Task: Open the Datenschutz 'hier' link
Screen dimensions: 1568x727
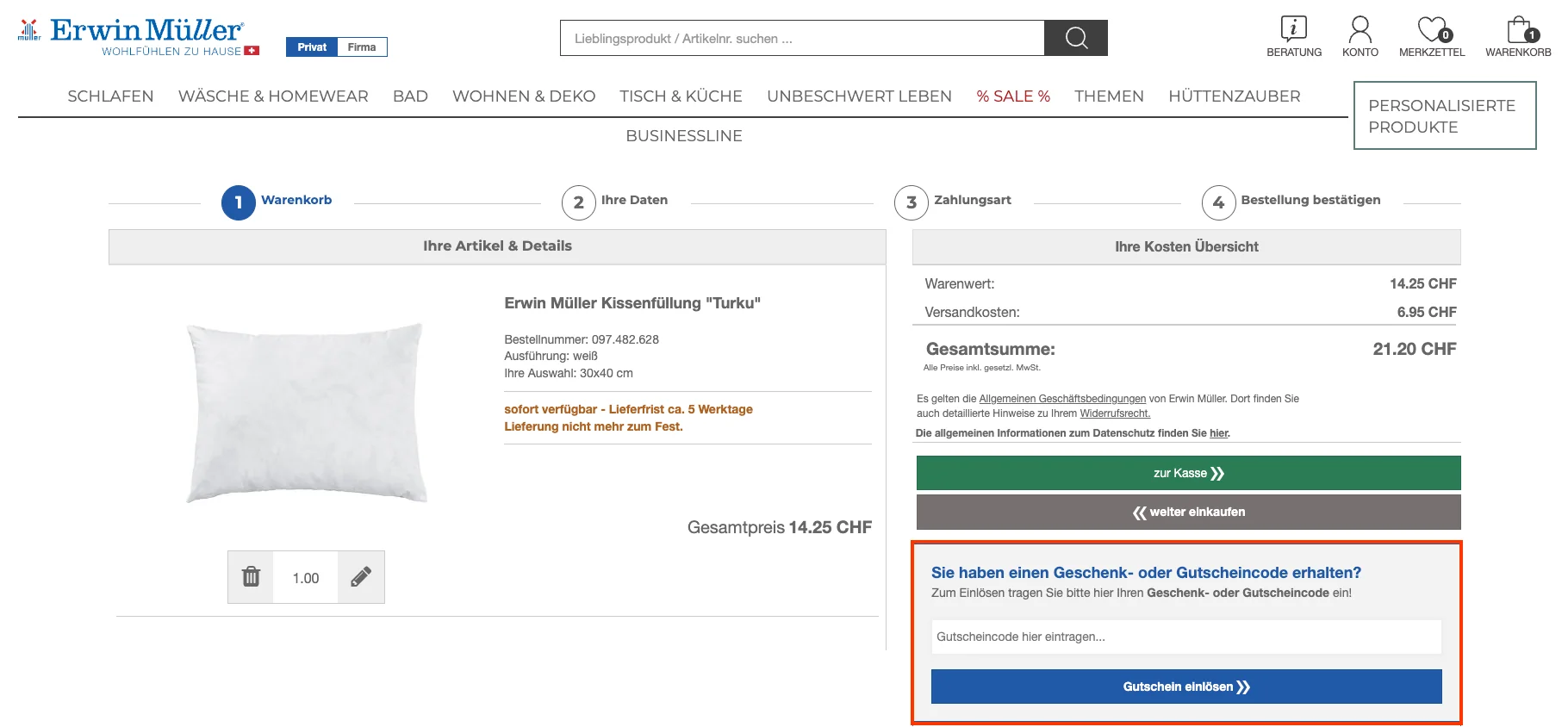Action: pyautogui.click(x=1219, y=433)
